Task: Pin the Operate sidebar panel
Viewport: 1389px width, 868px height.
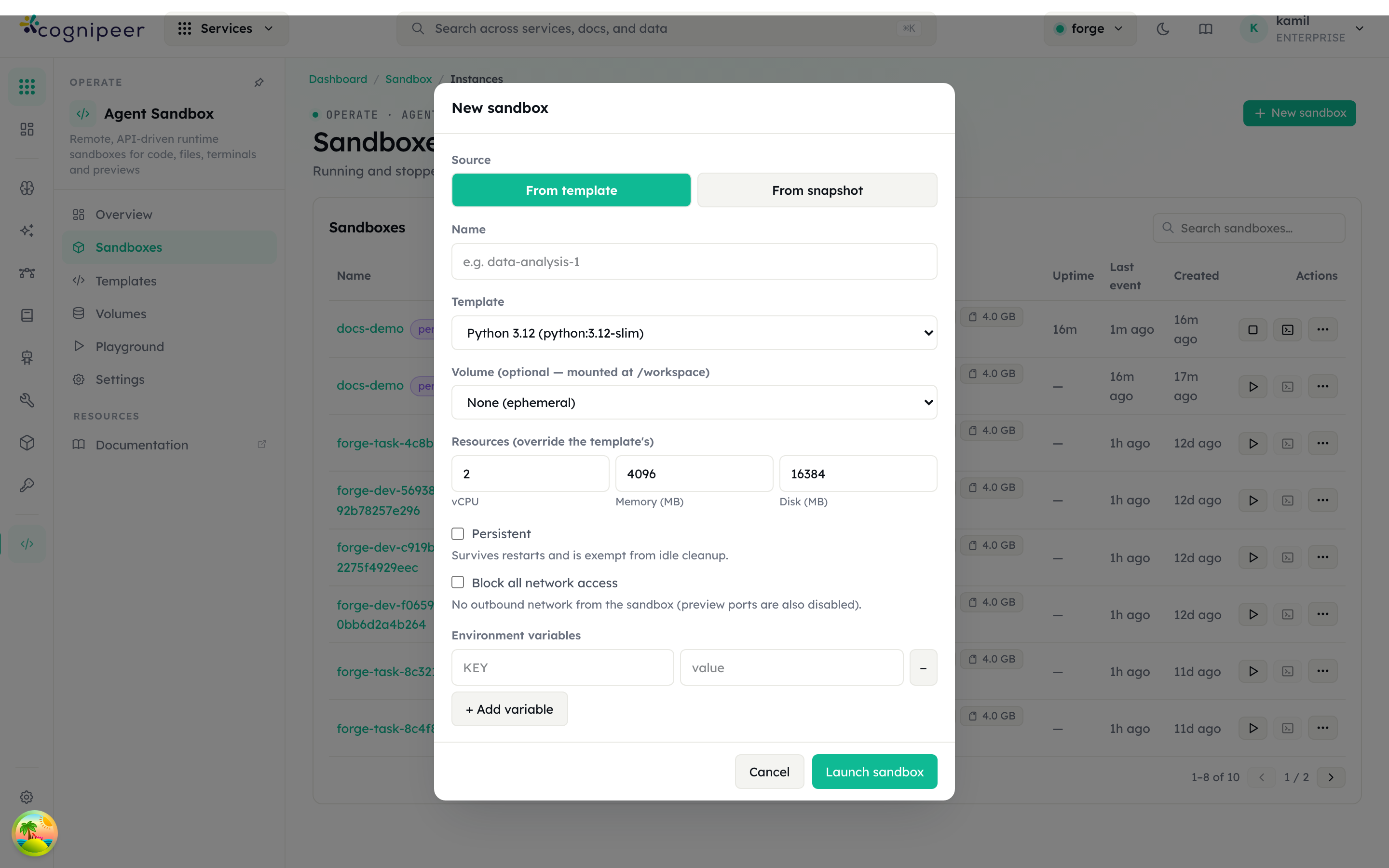Action: pos(259,82)
